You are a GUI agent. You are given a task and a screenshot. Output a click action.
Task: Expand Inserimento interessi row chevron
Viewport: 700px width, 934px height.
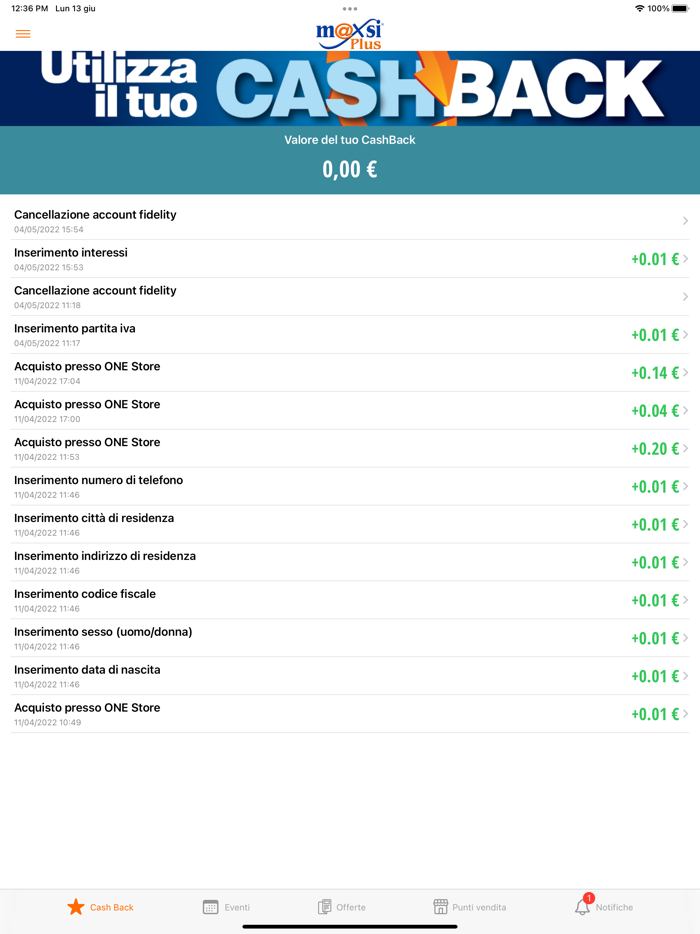pos(685,259)
